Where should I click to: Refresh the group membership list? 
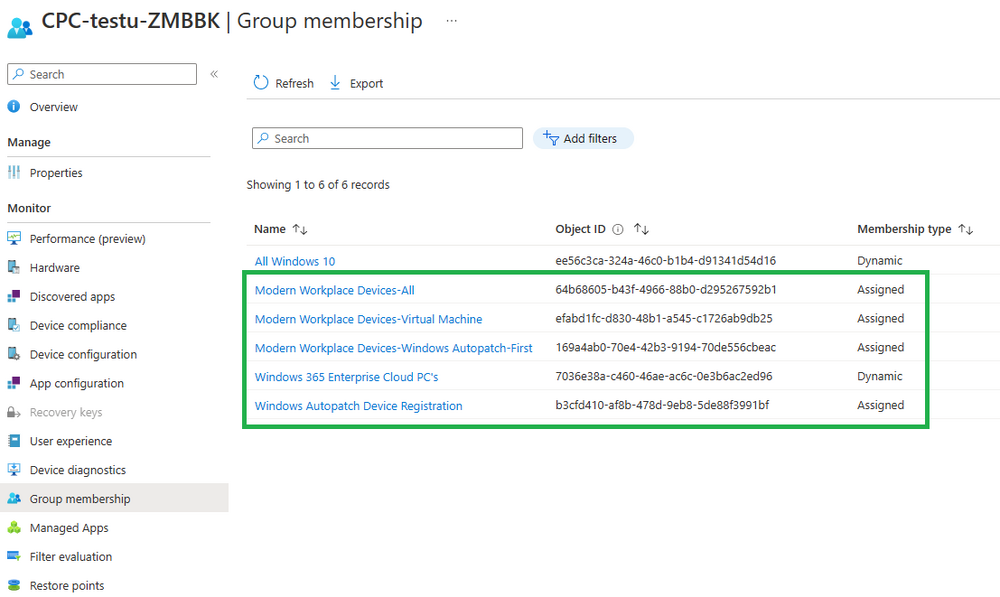(x=294, y=84)
